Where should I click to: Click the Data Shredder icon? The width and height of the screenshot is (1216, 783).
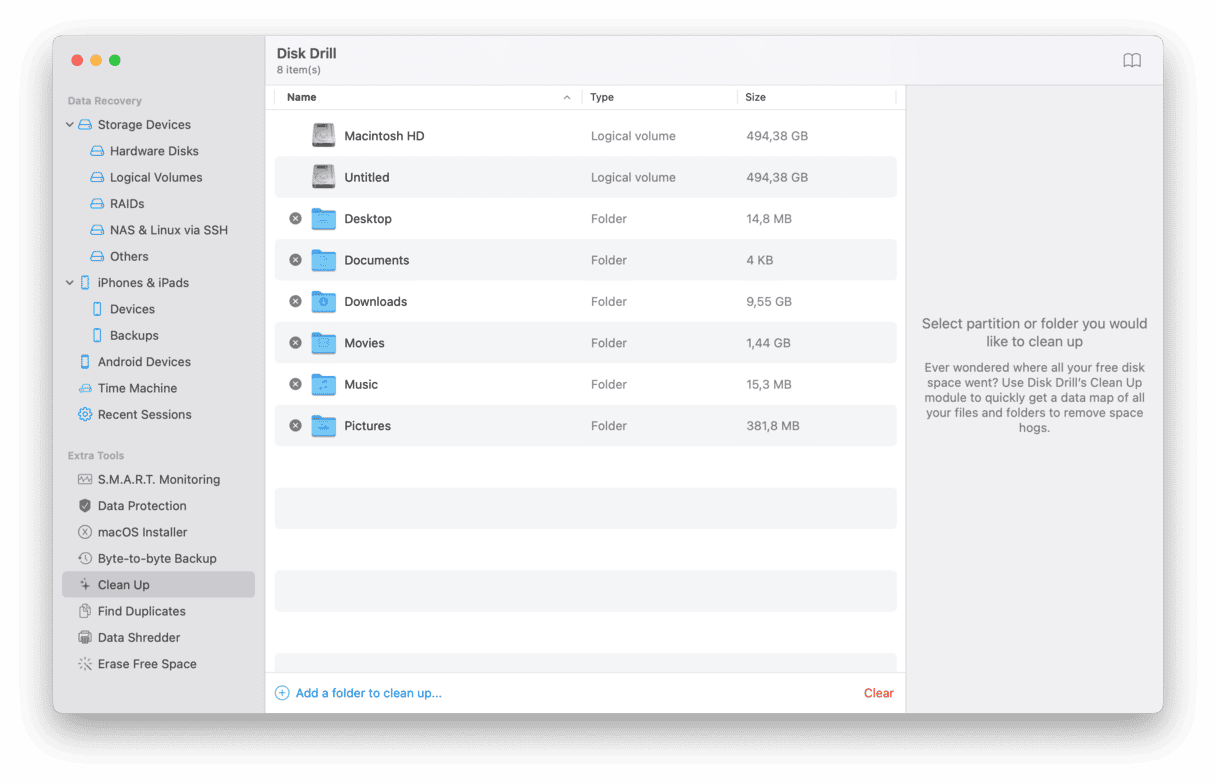click(85, 638)
